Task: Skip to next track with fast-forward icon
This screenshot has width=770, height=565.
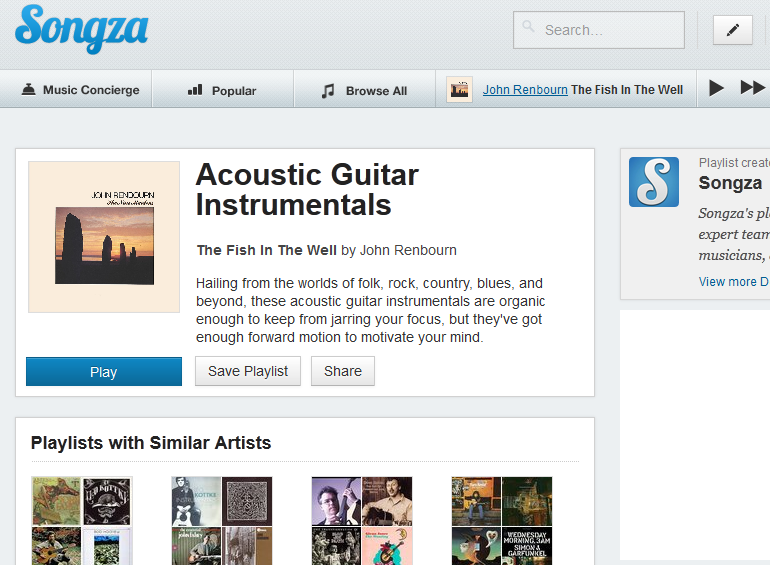Action: (x=752, y=89)
